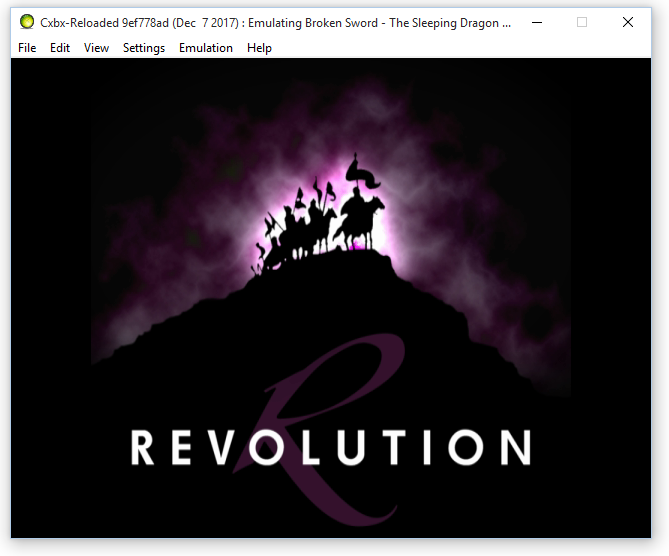Open the Settings menu
Screen dimensions: 669x556
tap(144, 48)
